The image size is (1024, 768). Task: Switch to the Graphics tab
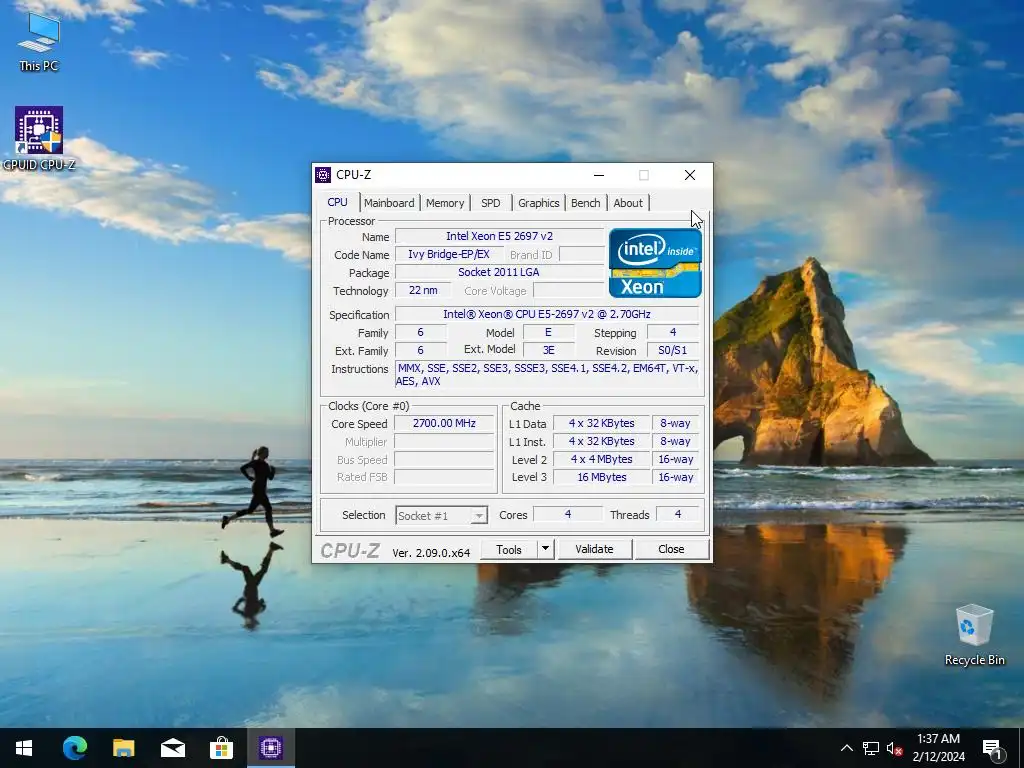pyautogui.click(x=539, y=203)
